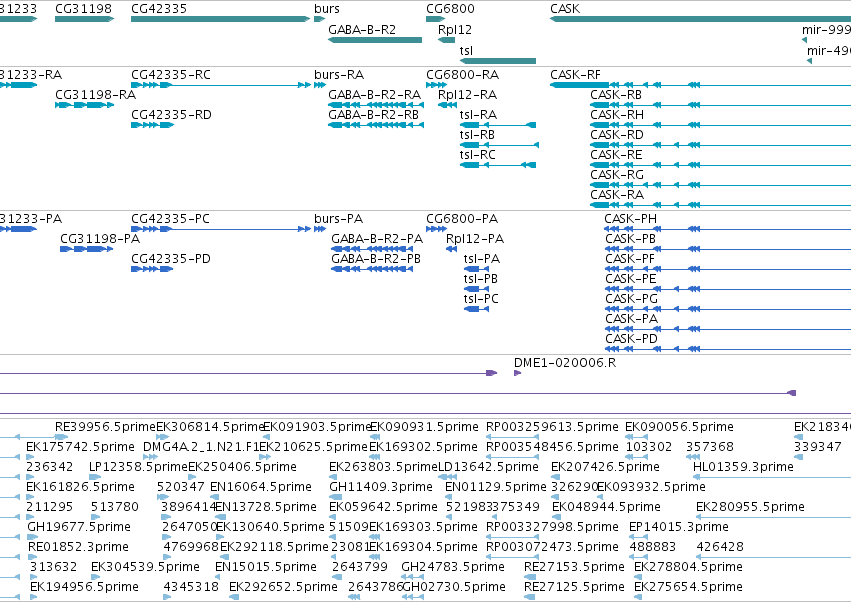
Task: Select the GABA-B-R2-PB protein feature
Action: click(x=372, y=269)
